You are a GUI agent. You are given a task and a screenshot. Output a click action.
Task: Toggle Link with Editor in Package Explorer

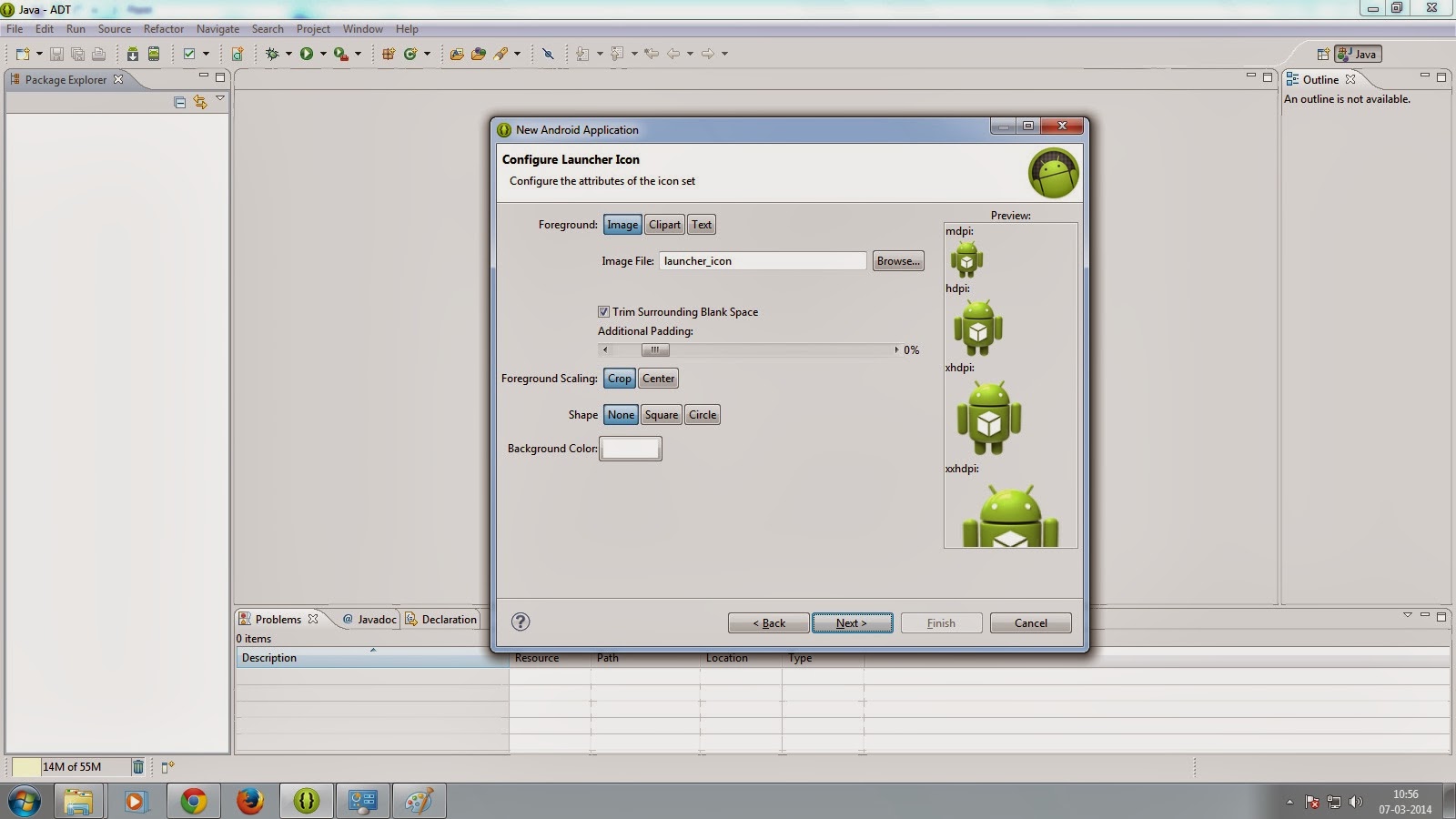coord(200,102)
